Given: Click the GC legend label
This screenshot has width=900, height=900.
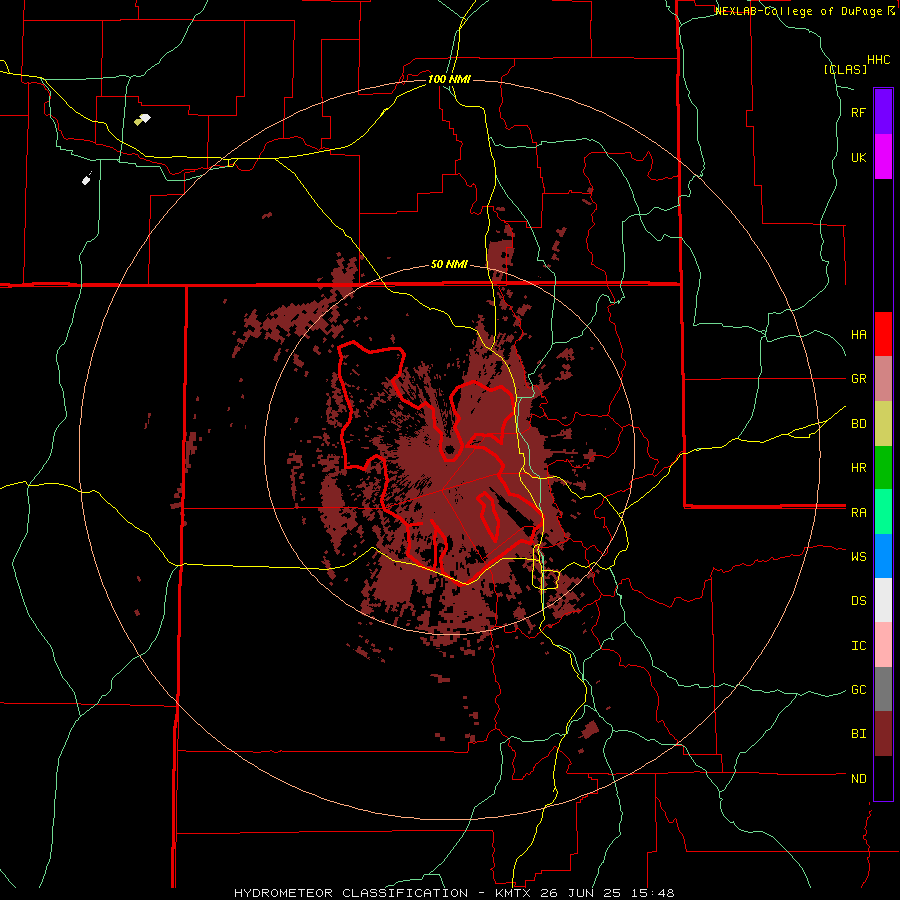Looking at the screenshot, I should pyautogui.click(x=858, y=690).
